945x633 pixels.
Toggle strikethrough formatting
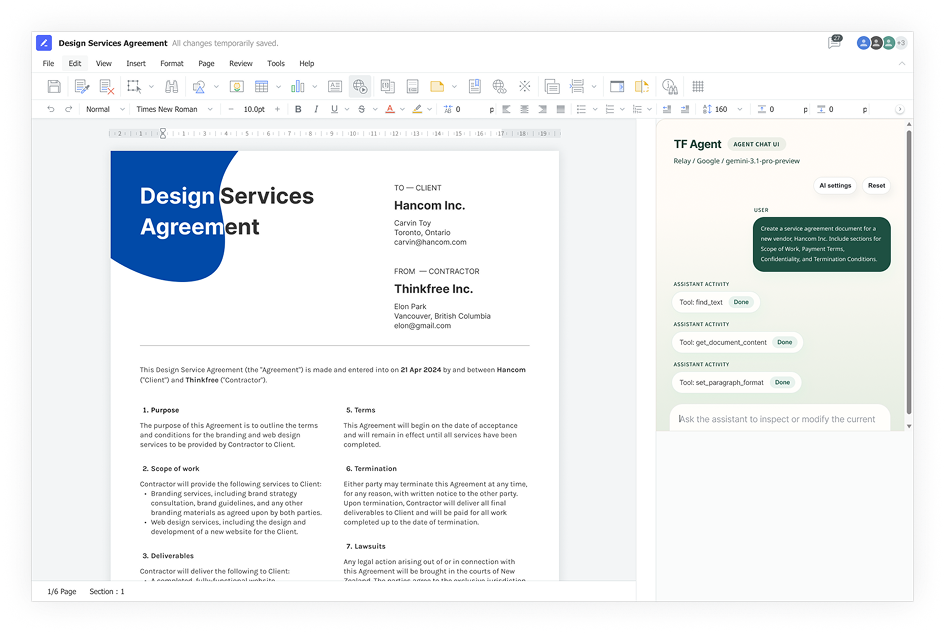pos(362,109)
